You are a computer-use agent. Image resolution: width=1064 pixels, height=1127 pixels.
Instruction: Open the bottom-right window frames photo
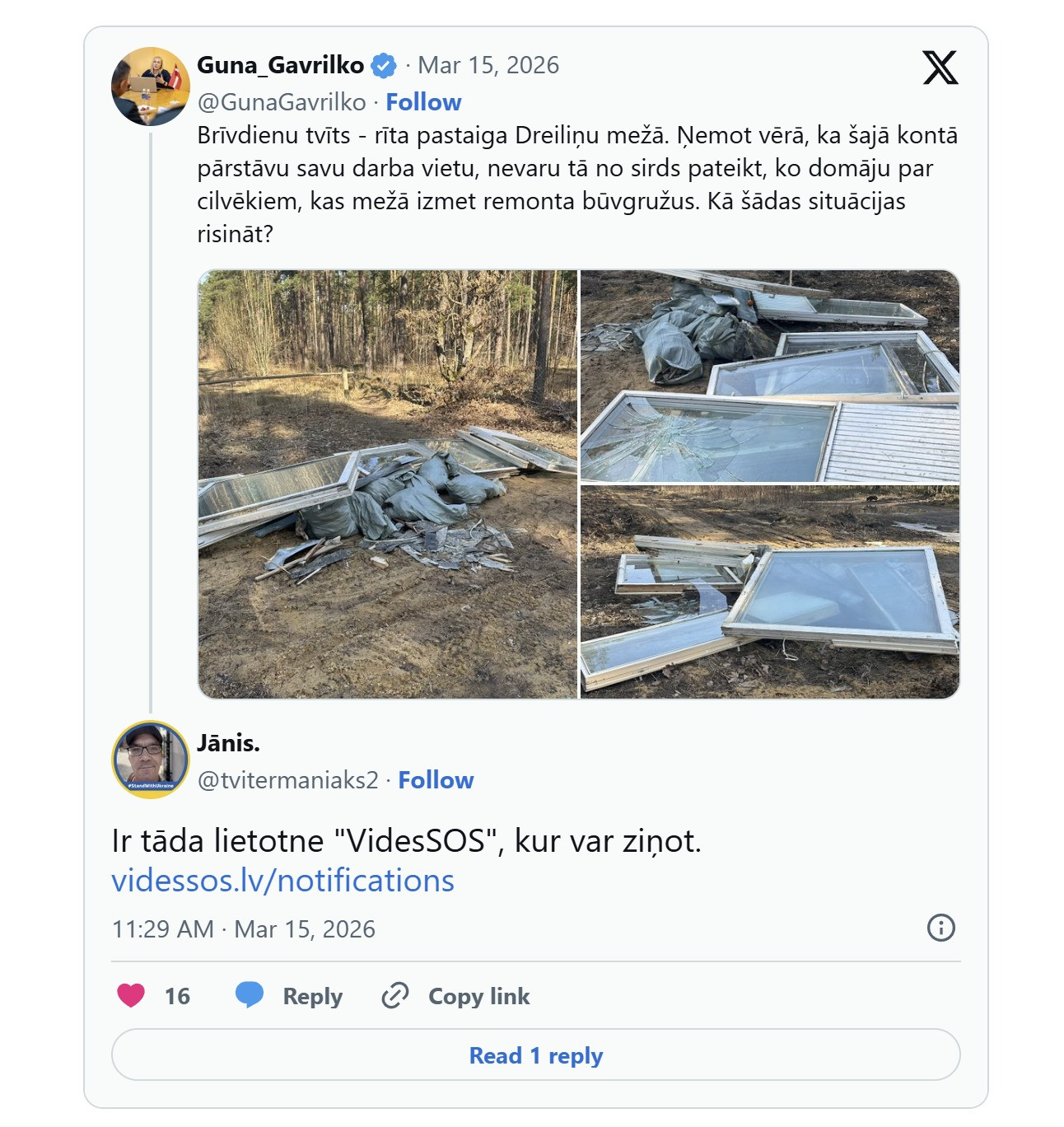(769, 592)
